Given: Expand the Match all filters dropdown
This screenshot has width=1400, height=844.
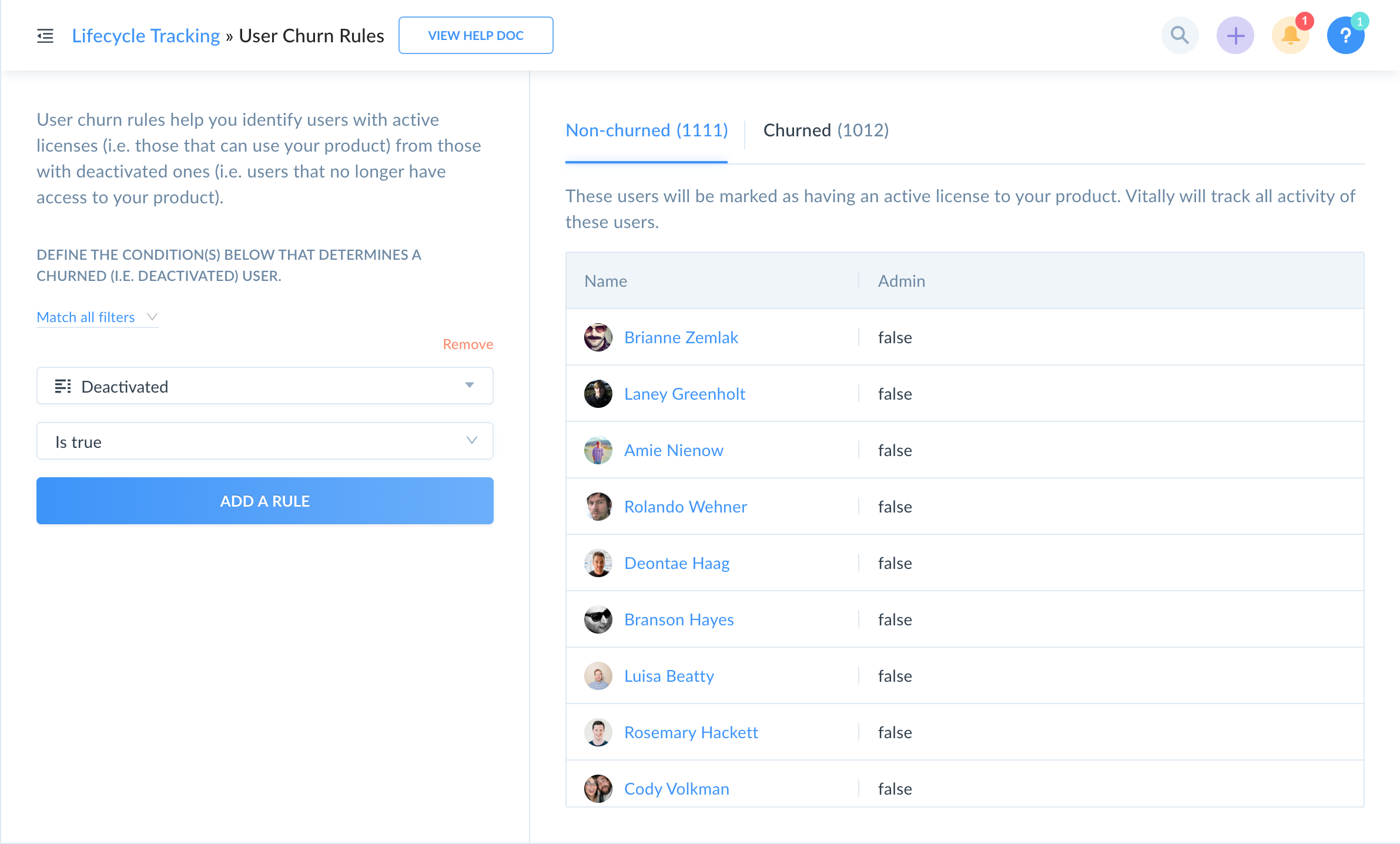Looking at the screenshot, I should [97, 317].
